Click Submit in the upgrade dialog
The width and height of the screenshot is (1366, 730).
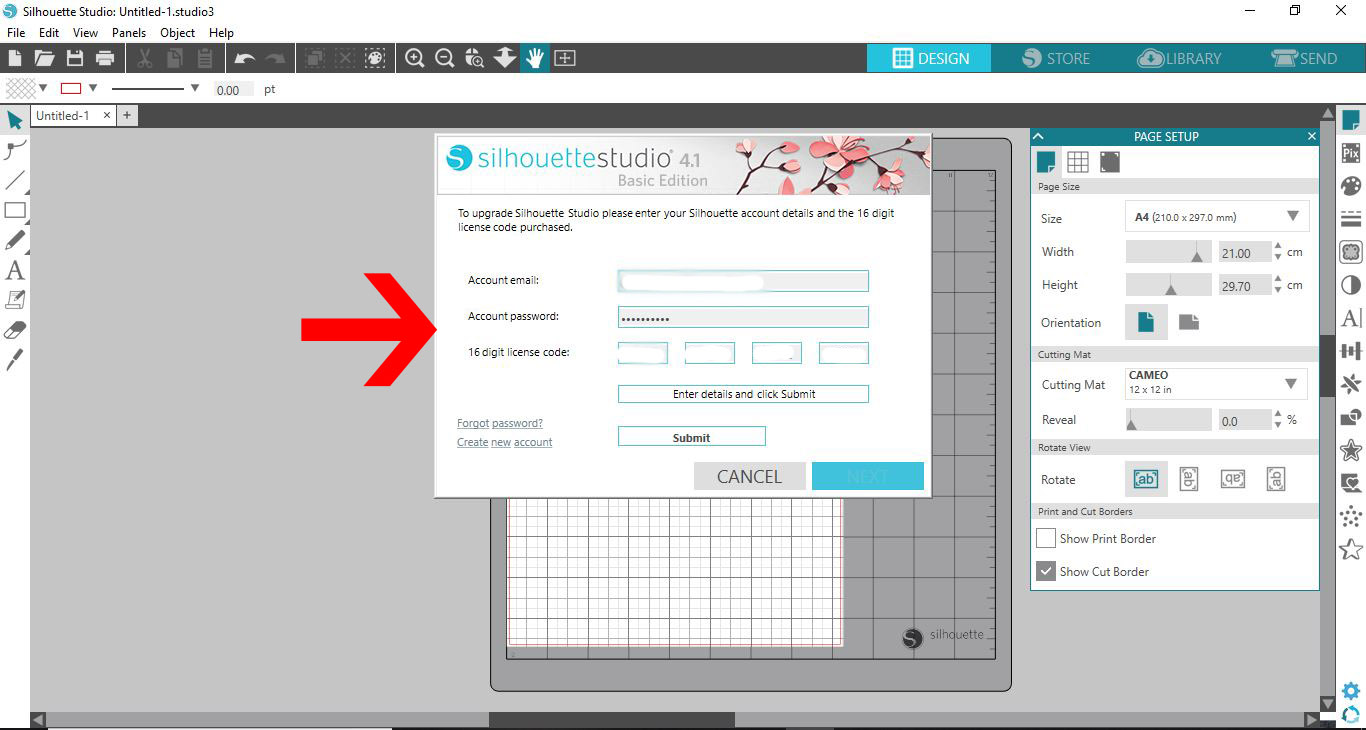click(x=691, y=437)
